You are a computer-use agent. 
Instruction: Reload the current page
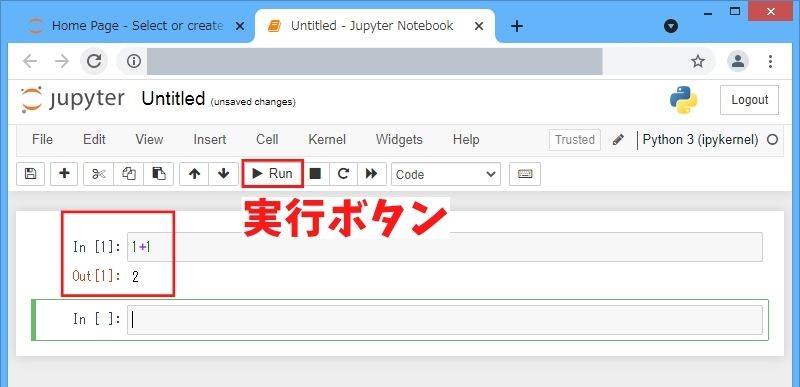(94, 62)
